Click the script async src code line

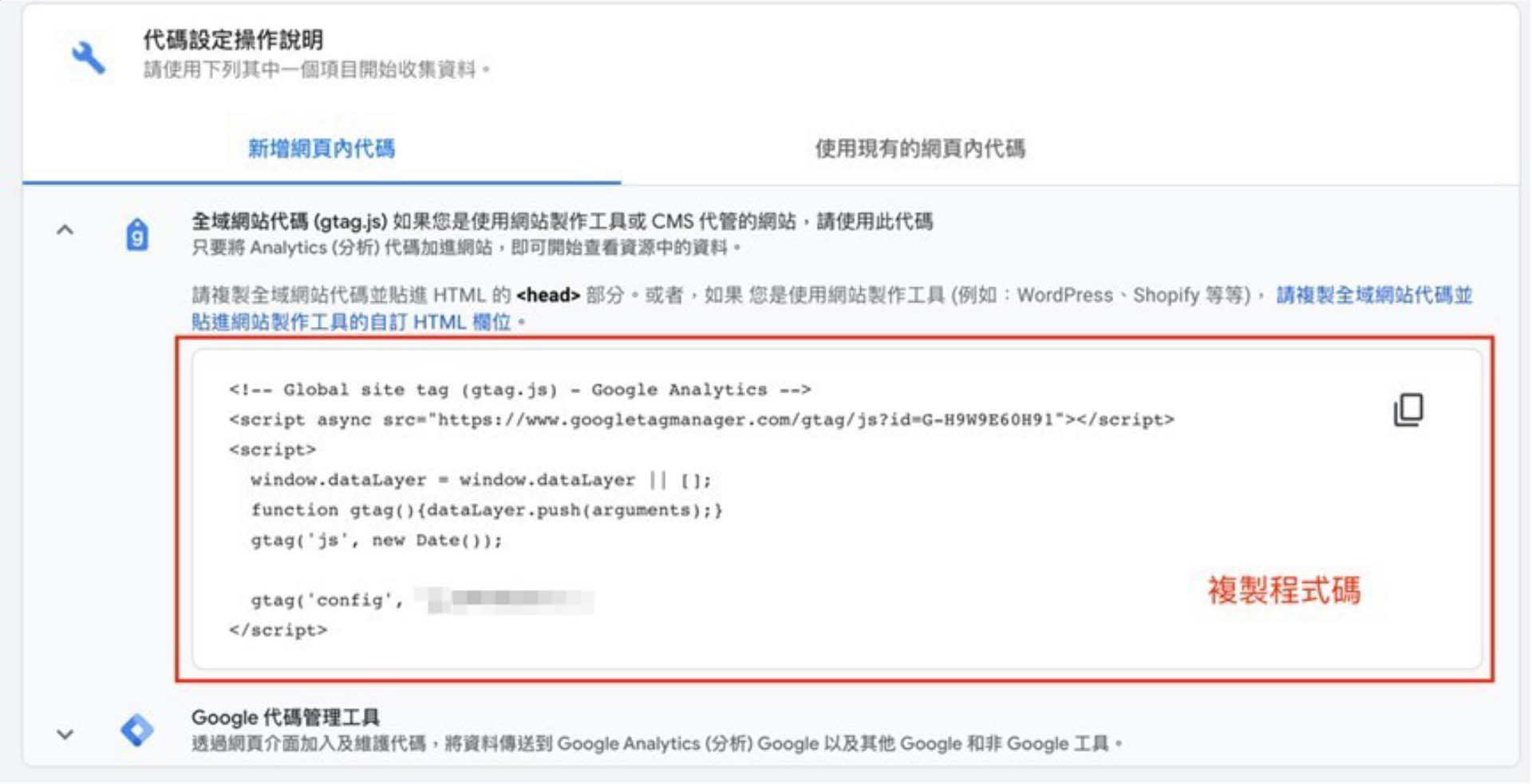(701, 420)
